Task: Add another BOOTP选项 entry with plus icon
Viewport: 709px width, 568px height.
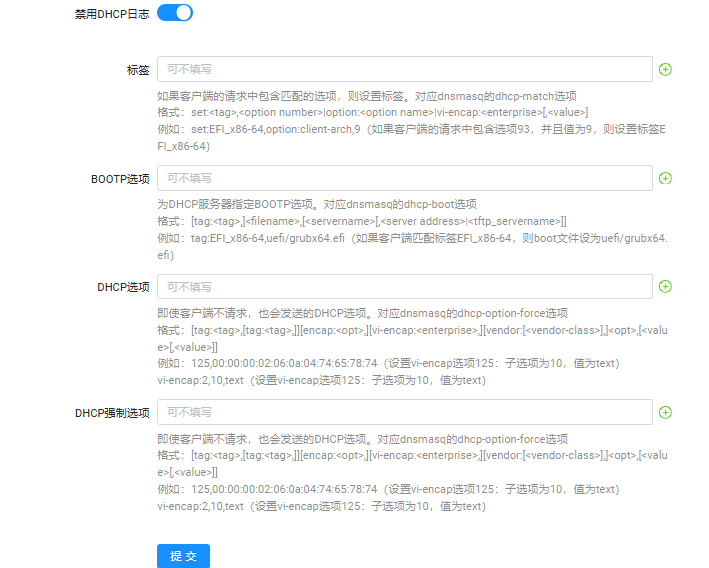Action: 665,178
